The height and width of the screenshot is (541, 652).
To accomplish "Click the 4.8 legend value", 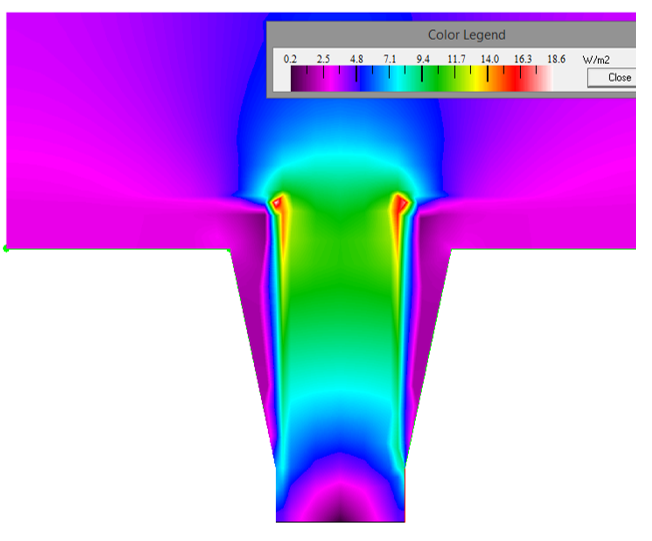I will tap(356, 59).
